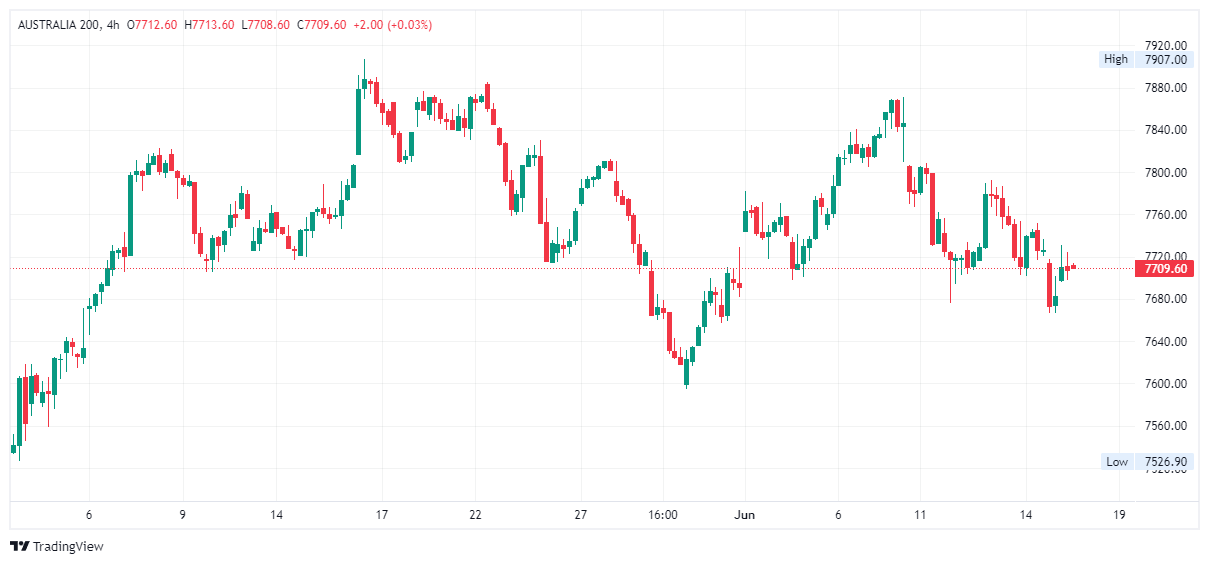
Task: Click the low value L7708.60
Action: [265, 25]
